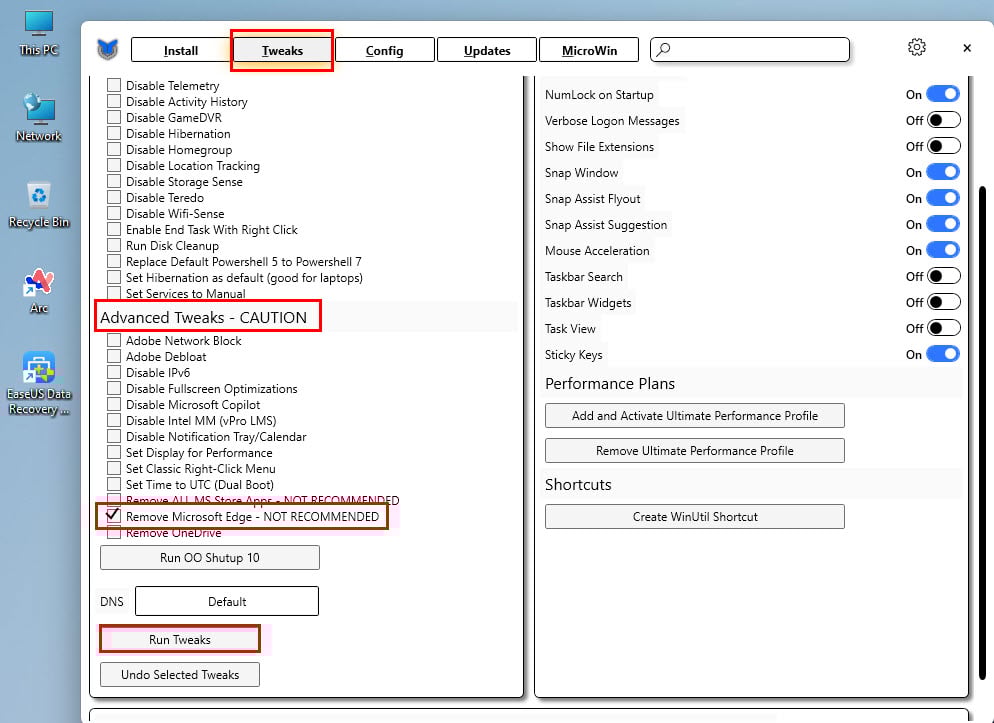This screenshot has width=994, height=723.
Task: Check Set Display for Performance
Action: point(114,452)
